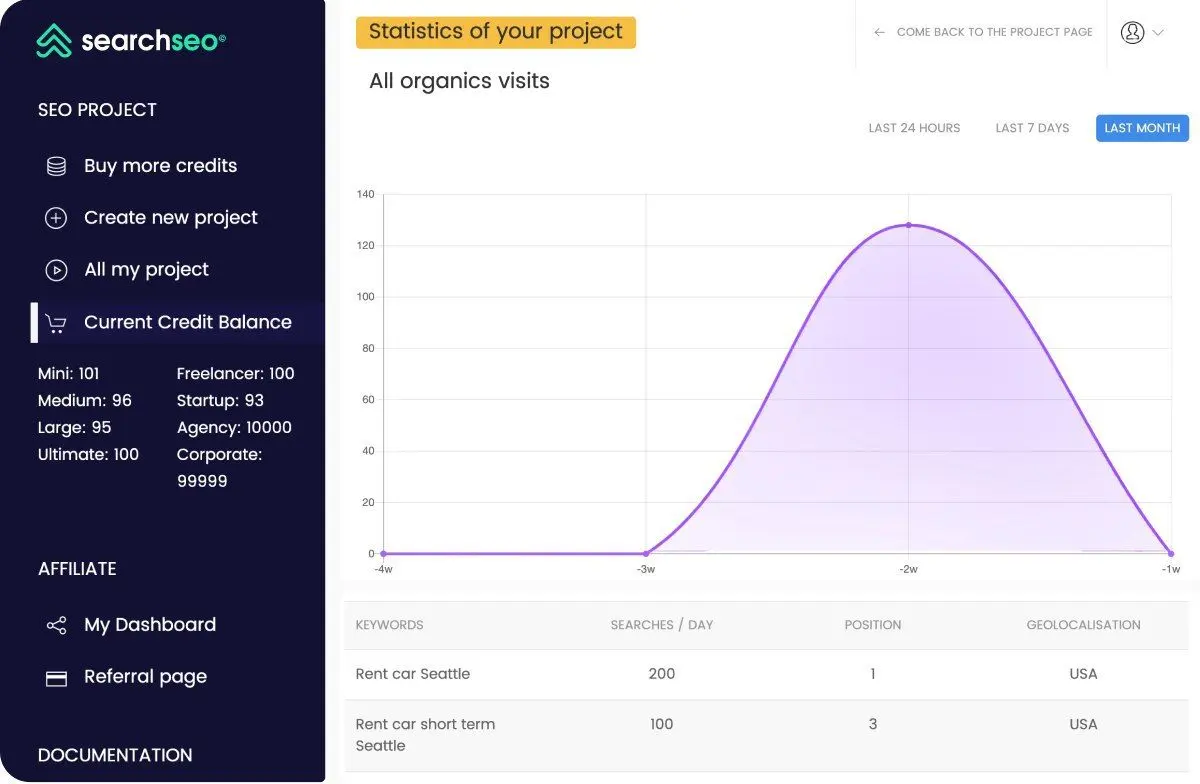Click the play icon beside All my project

pos(56,270)
